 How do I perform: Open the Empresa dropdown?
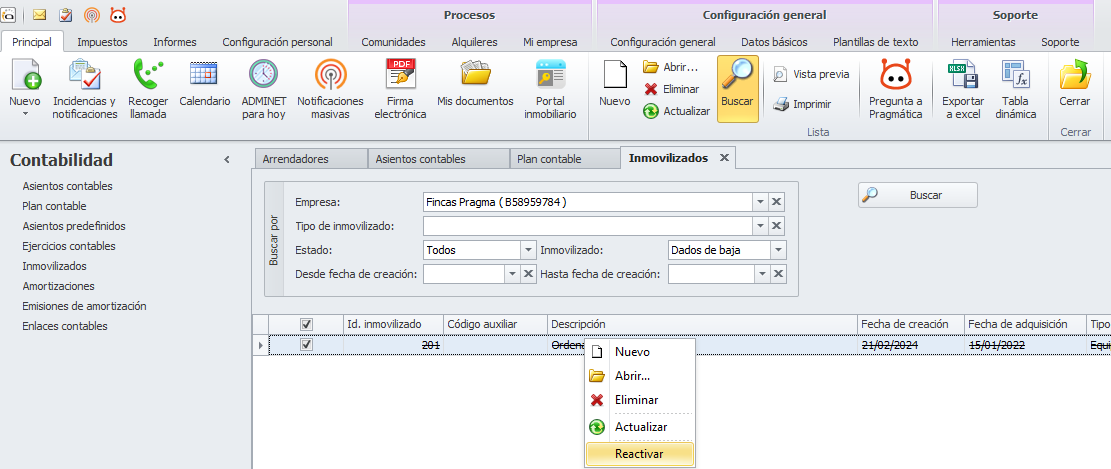point(760,202)
